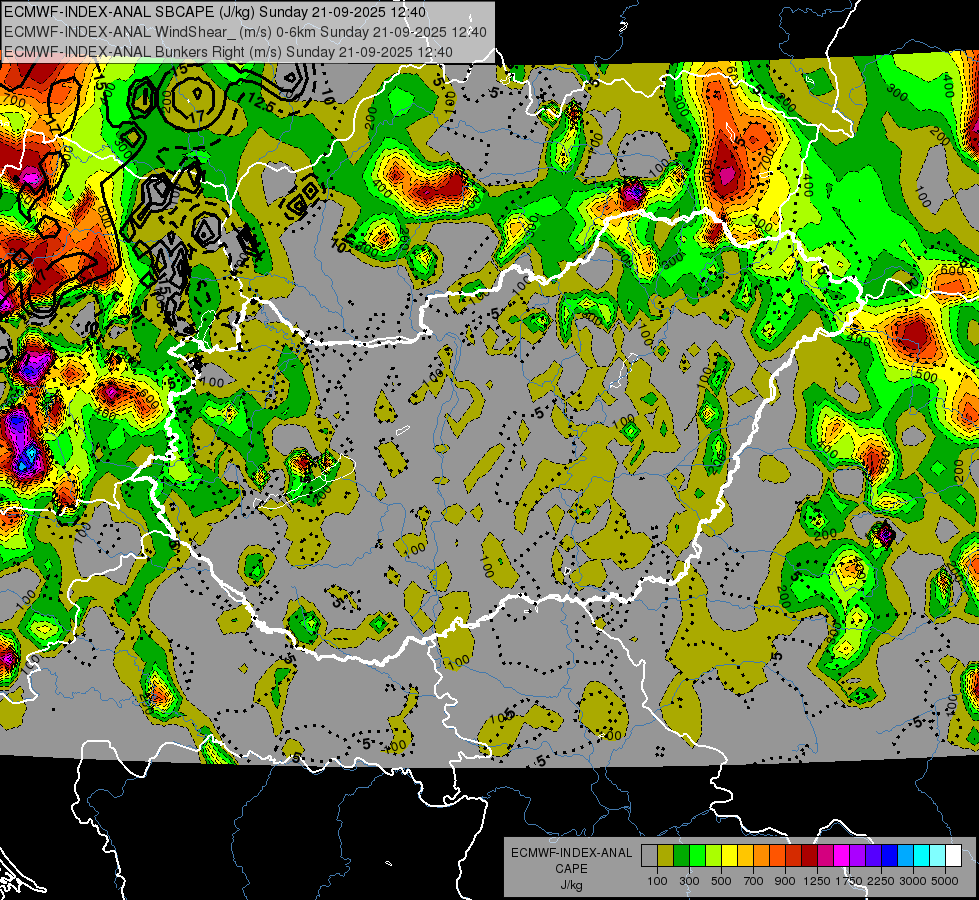The image size is (979, 900).
Task: Click the white legend swatch
Action: pos(953,856)
